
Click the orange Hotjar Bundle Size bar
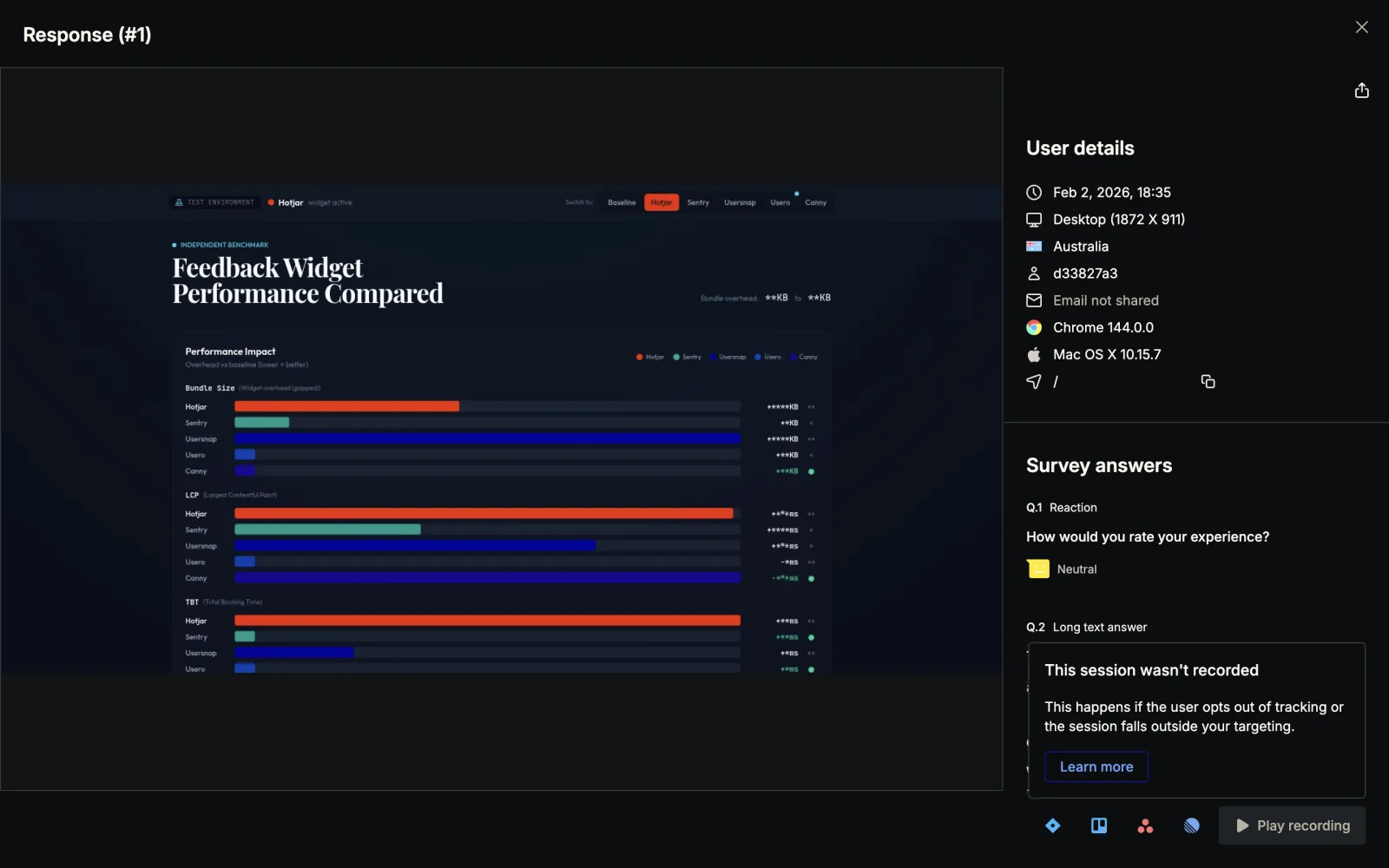click(346, 406)
